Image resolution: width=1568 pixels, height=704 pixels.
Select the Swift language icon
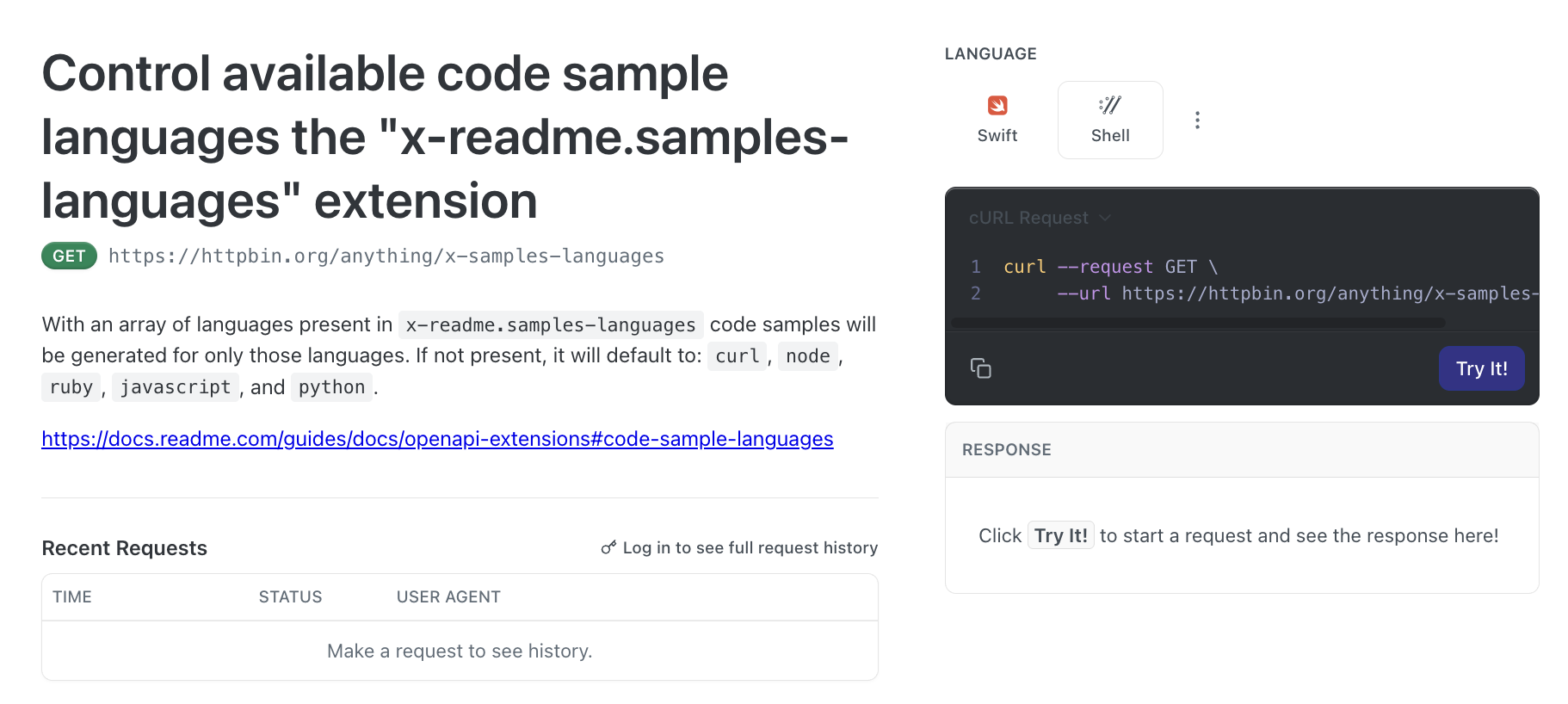pos(997,106)
